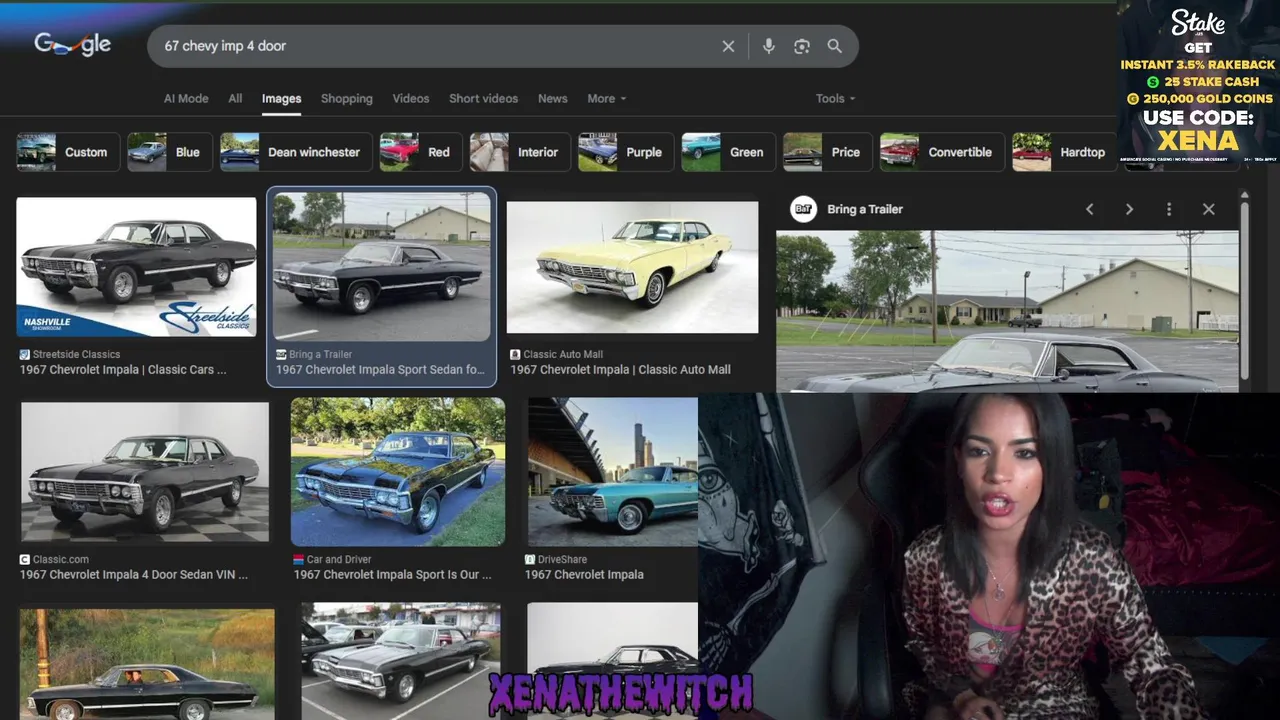1280x720 pixels.
Task: Filter images by Blue chip
Action: [x=170, y=152]
